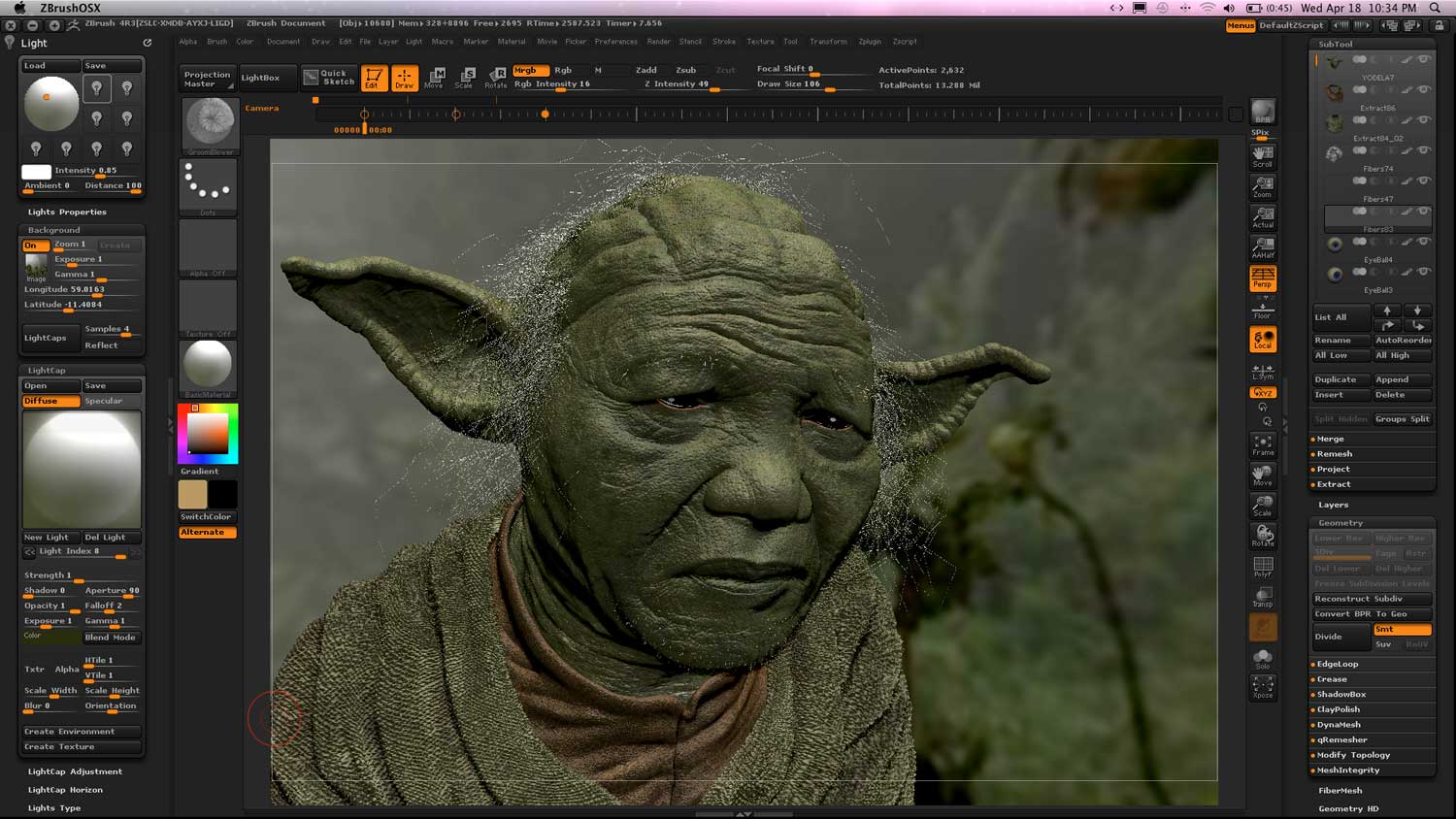Viewport: 1456px width, 819px height.
Task: Hide the EyeBall4 subtool eye icon
Action: point(1424,242)
